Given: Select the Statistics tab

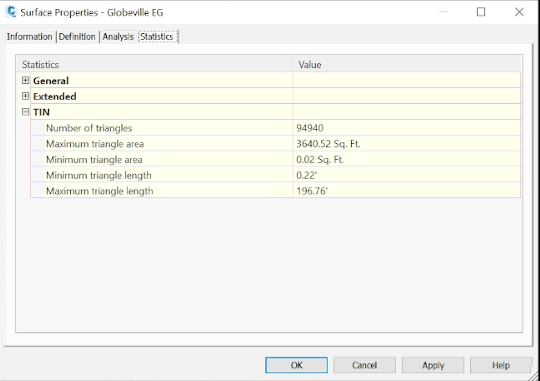Looking at the screenshot, I should (x=157, y=37).
